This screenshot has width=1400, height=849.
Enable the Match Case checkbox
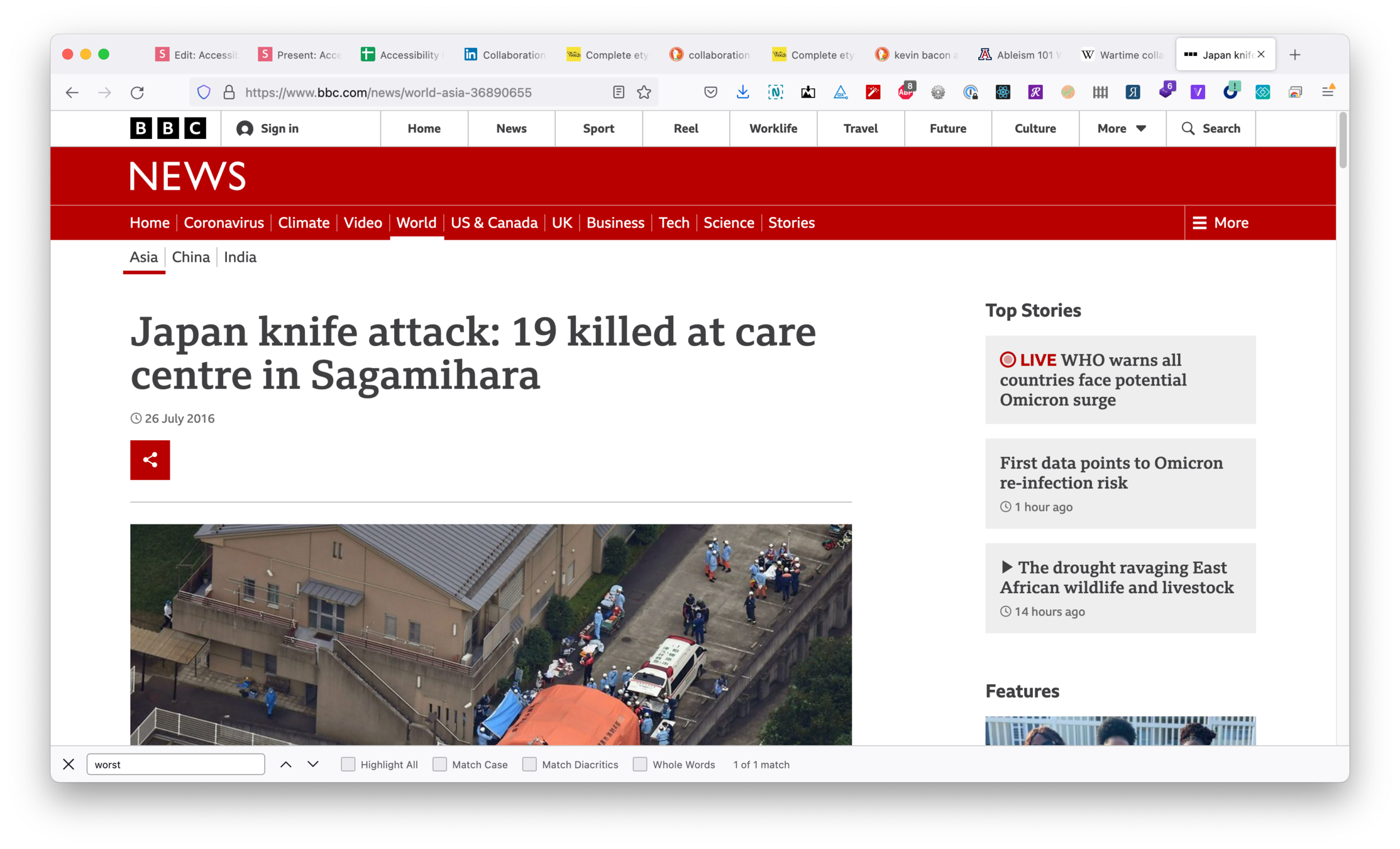click(x=440, y=764)
